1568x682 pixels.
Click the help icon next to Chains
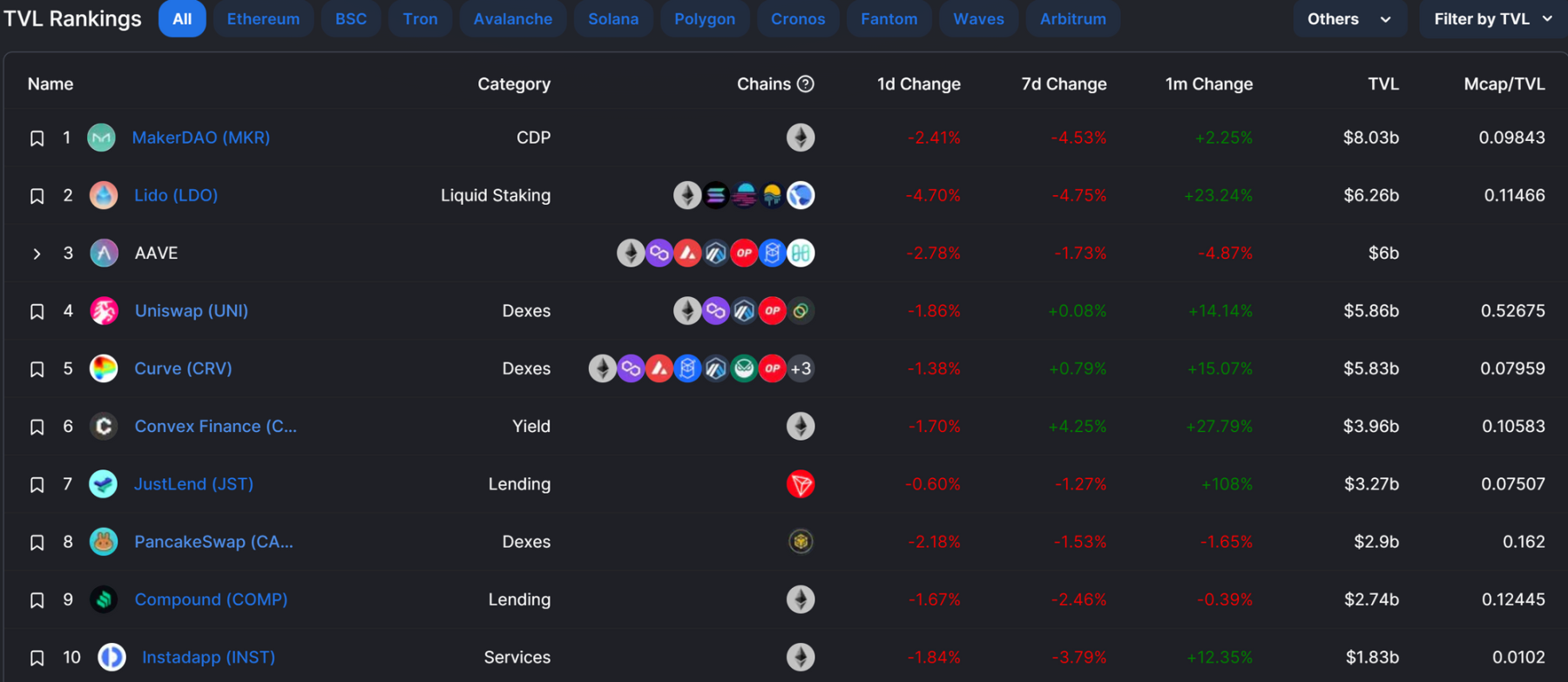[806, 84]
